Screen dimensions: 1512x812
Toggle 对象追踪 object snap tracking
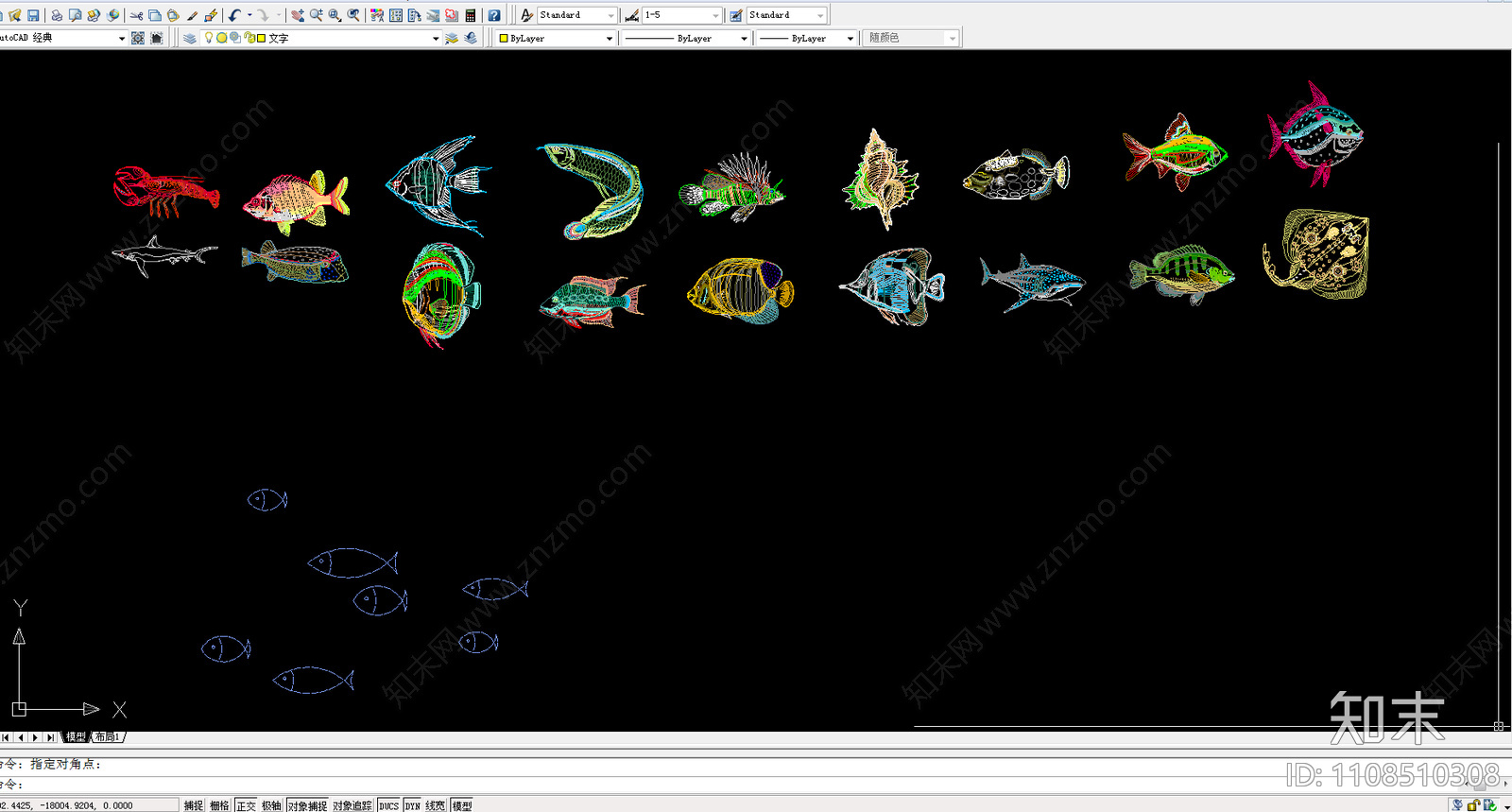coord(352,805)
